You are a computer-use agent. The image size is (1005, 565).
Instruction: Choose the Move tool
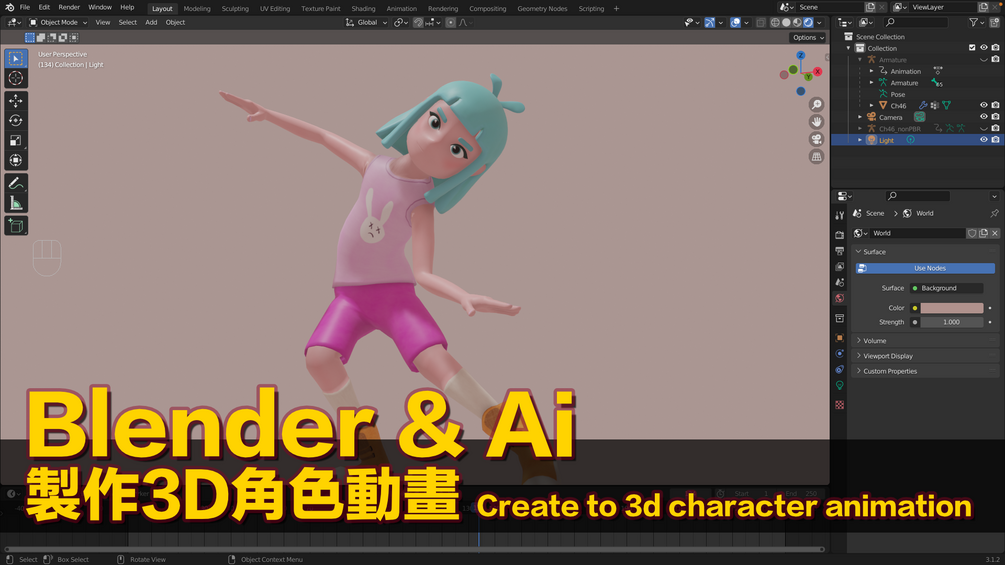[16, 101]
